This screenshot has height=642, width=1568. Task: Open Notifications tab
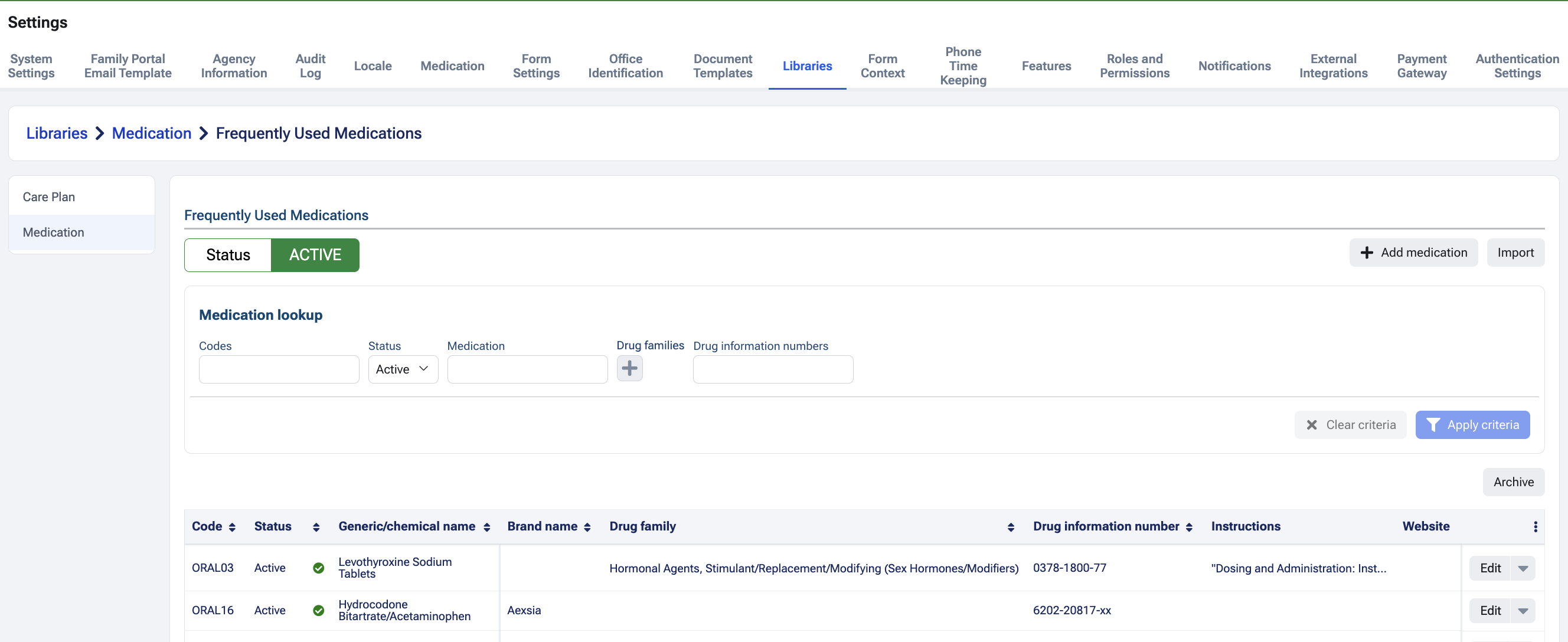(x=1234, y=65)
